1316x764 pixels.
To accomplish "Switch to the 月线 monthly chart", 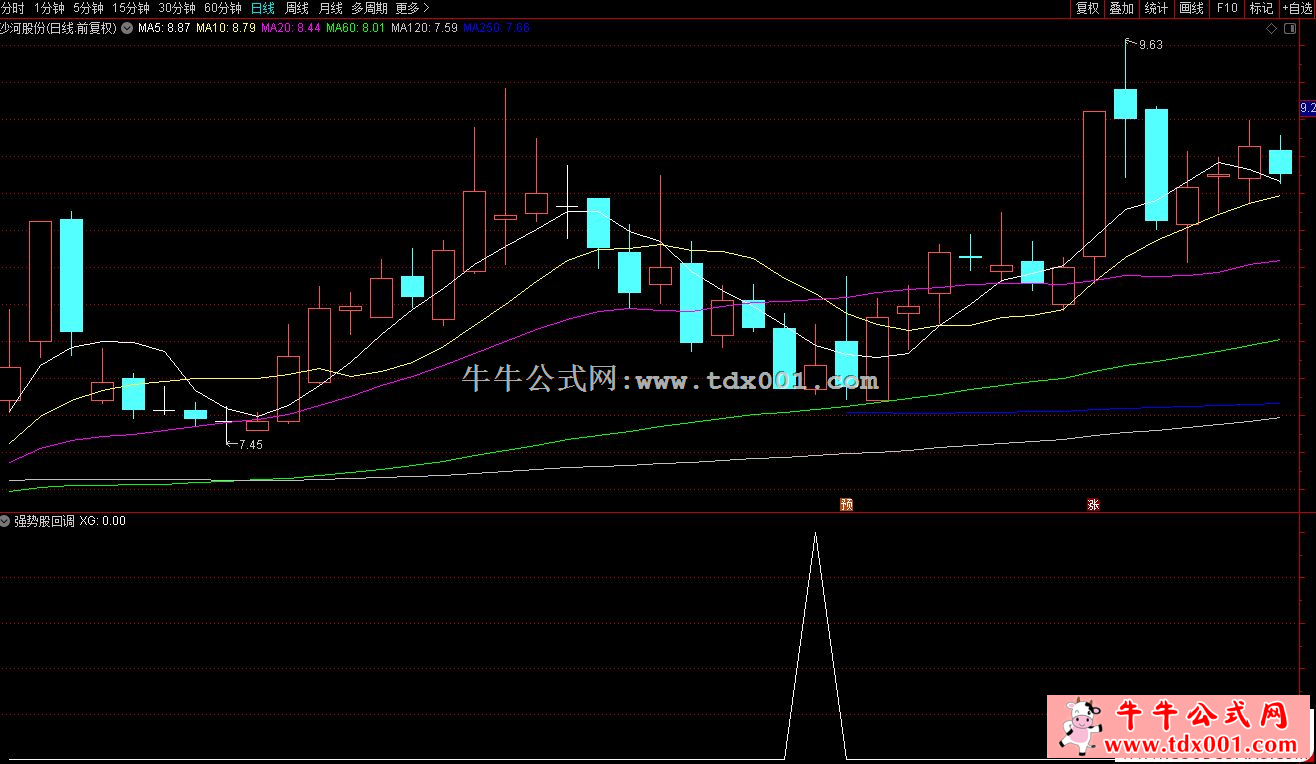I will pyautogui.click(x=330, y=8).
